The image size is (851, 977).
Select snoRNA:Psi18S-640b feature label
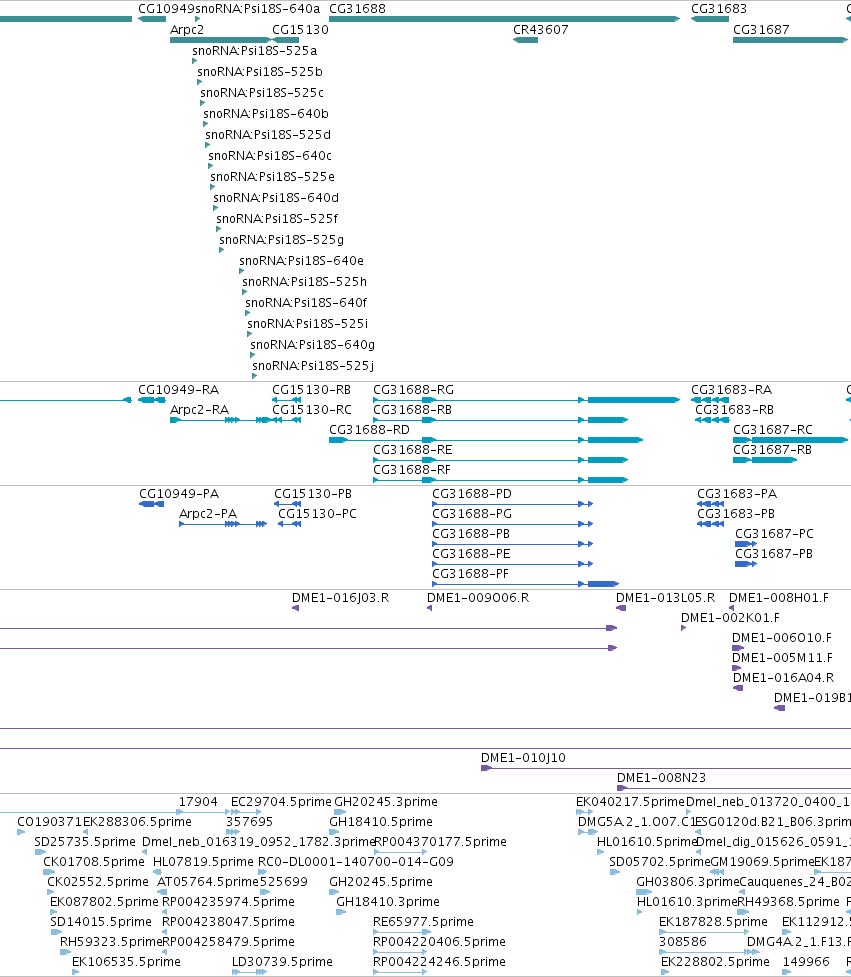pyautogui.click(x=266, y=113)
